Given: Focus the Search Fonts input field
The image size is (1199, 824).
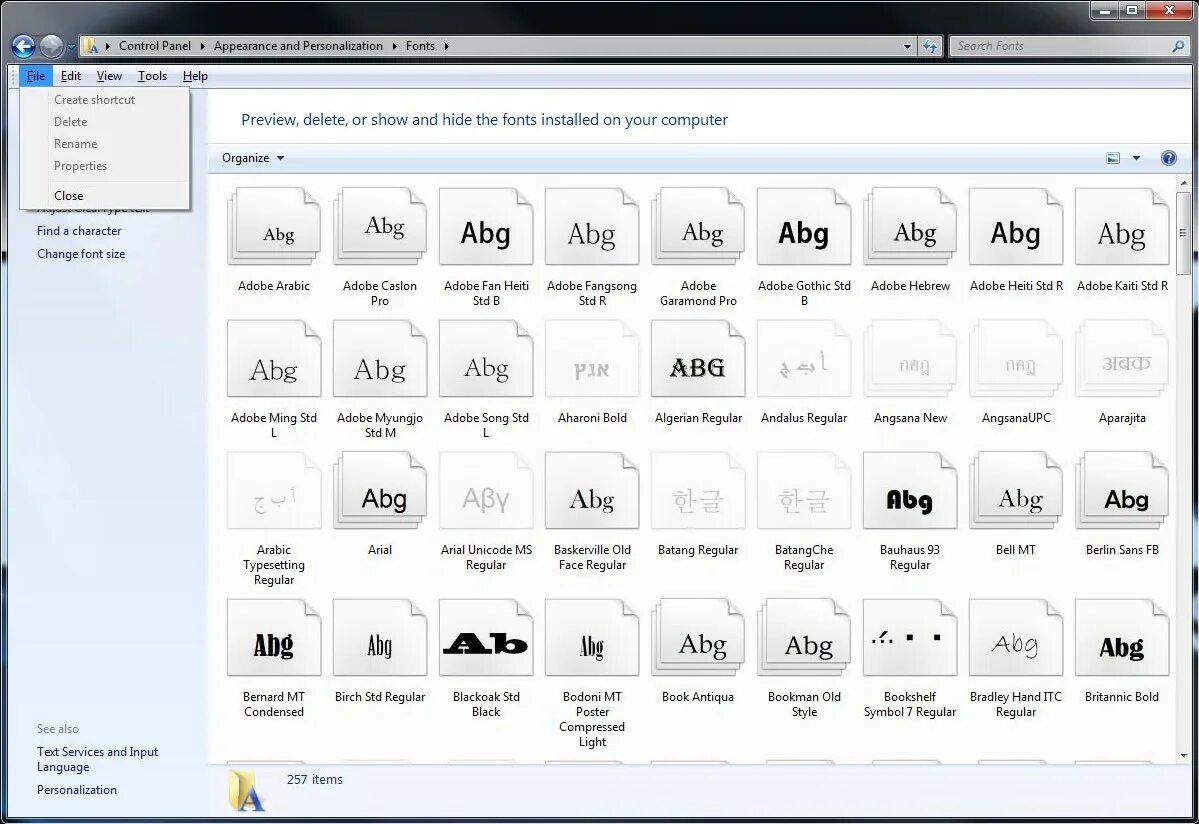Looking at the screenshot, I should [x=1061, y=46].
